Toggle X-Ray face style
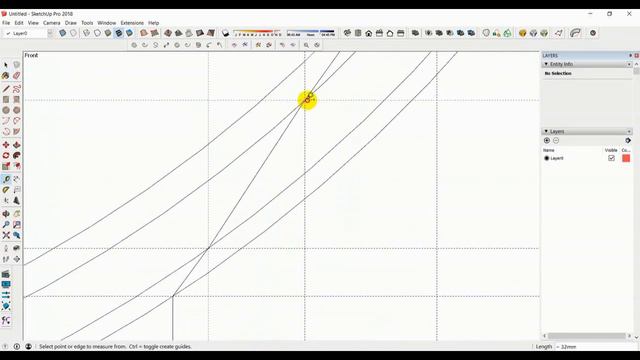Image resolution: width=640 pixels, height=360 pixels. pyautogui.click(x=62, y=33)
